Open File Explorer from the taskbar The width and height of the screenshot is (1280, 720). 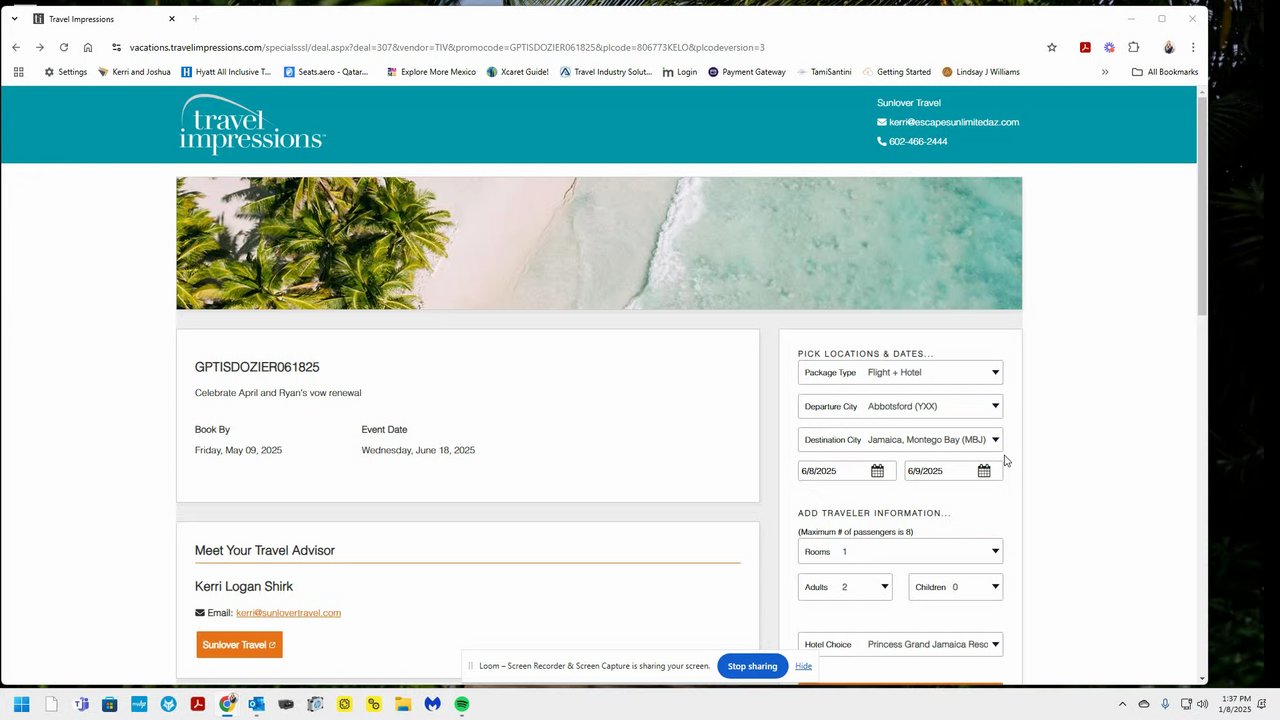point(403,704)
